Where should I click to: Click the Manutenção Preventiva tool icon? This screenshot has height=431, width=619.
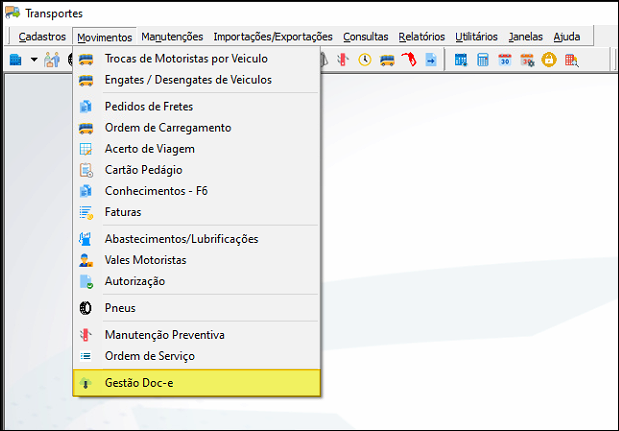pyautogui.click(x=86, y=335)
